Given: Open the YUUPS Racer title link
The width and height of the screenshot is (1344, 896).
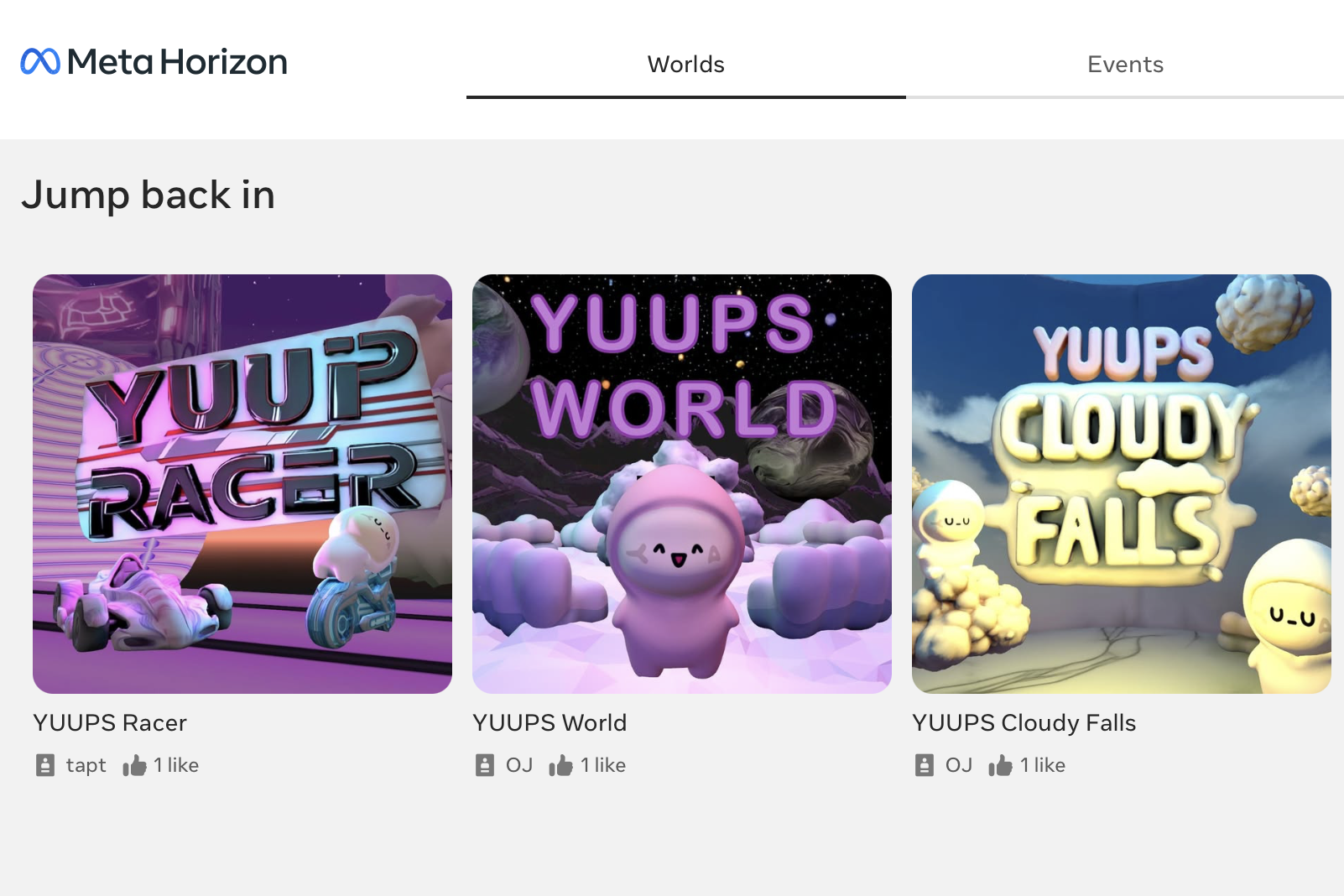Looking at the screenshot, I should point(110,723).
